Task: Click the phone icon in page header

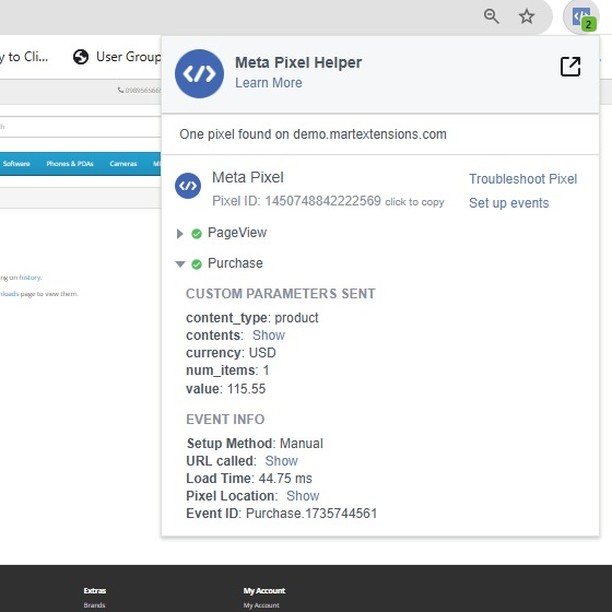Action: [121, 90]
